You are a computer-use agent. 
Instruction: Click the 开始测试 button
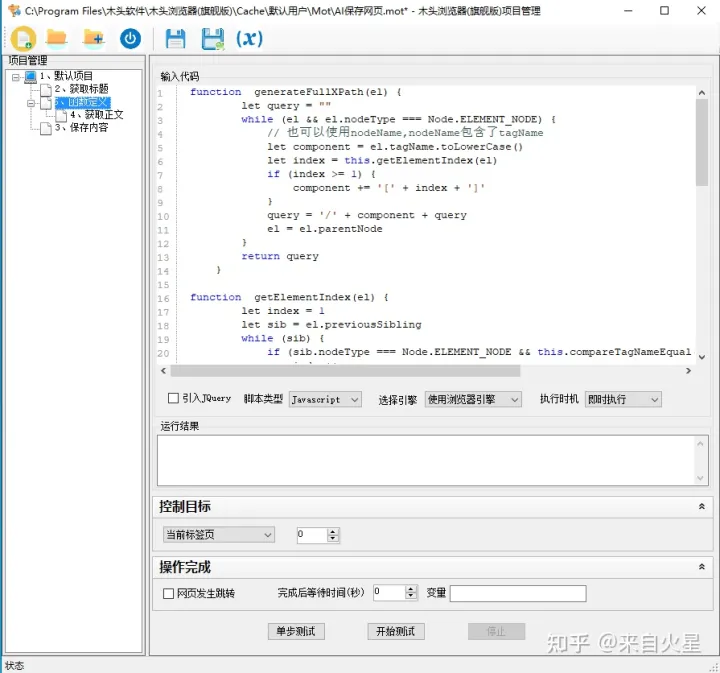click(395, 631)
